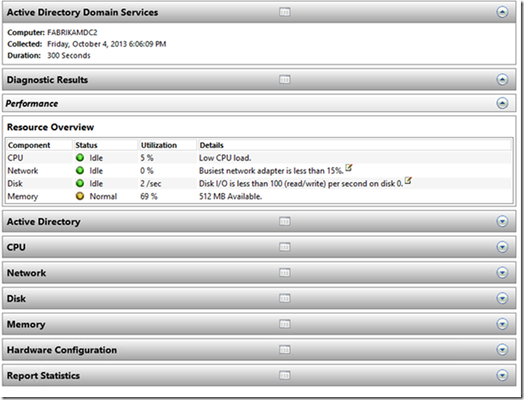
Task: Click the 'Low CPU load.' detail text
Action: [225, 158]
